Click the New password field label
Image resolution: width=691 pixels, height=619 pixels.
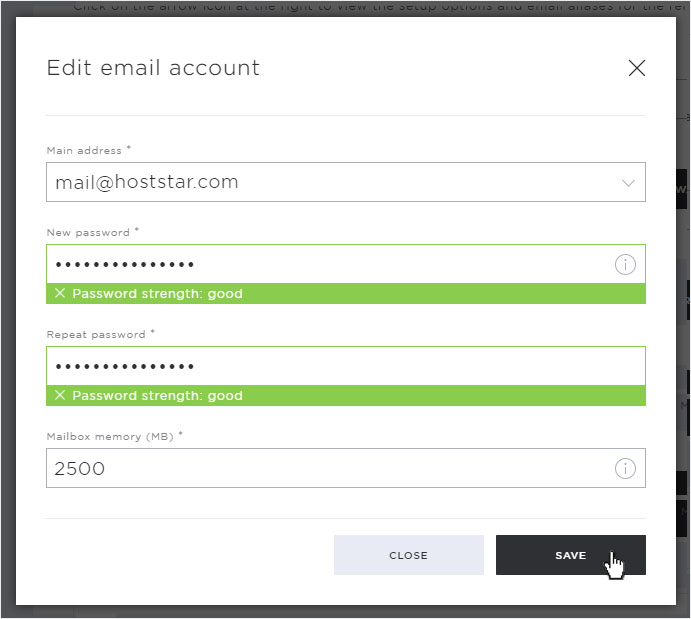tap(88, 233)
